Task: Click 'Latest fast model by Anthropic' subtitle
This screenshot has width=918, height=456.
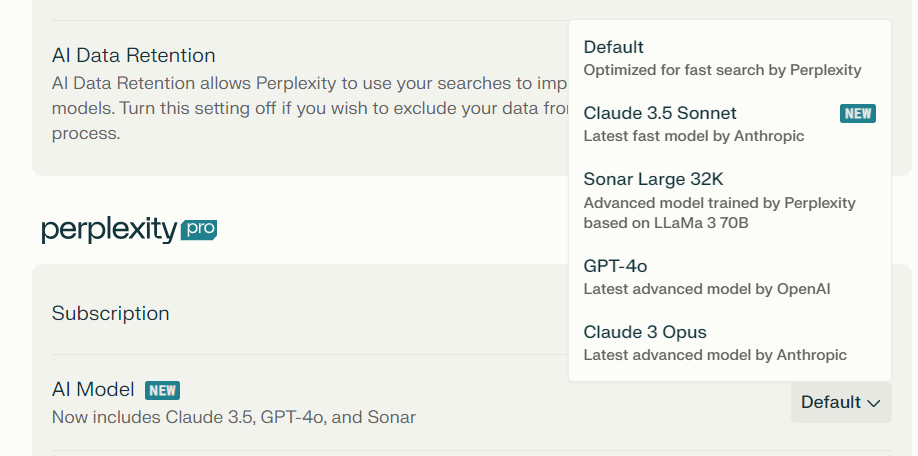Action: tap(693, 136)
